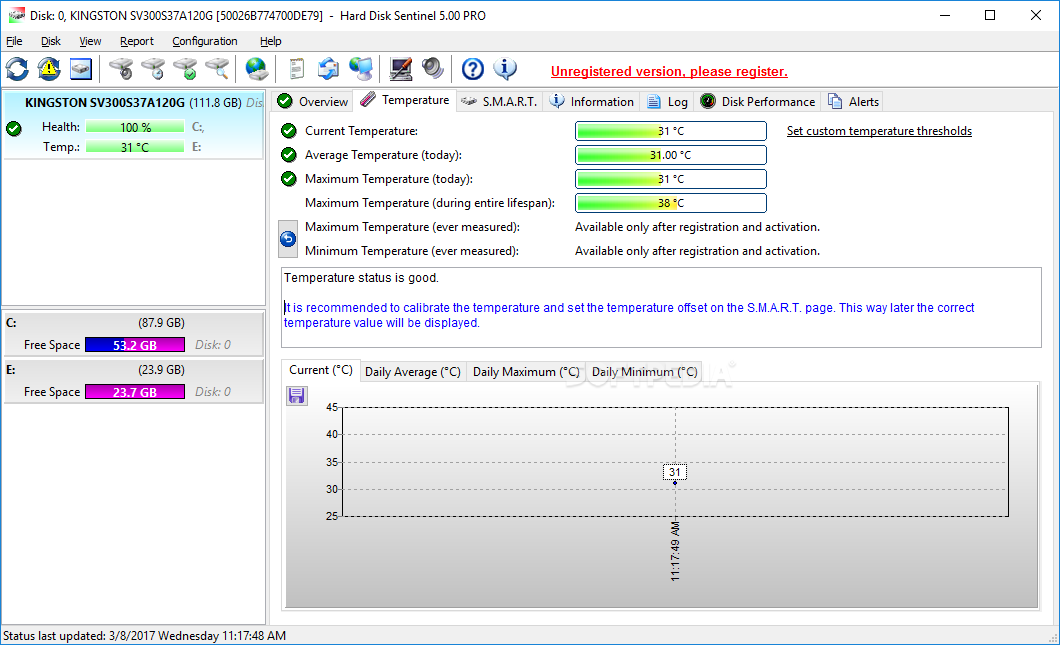Select the Temperature tab
The image size is (1060, 645).
coord(404,100)
